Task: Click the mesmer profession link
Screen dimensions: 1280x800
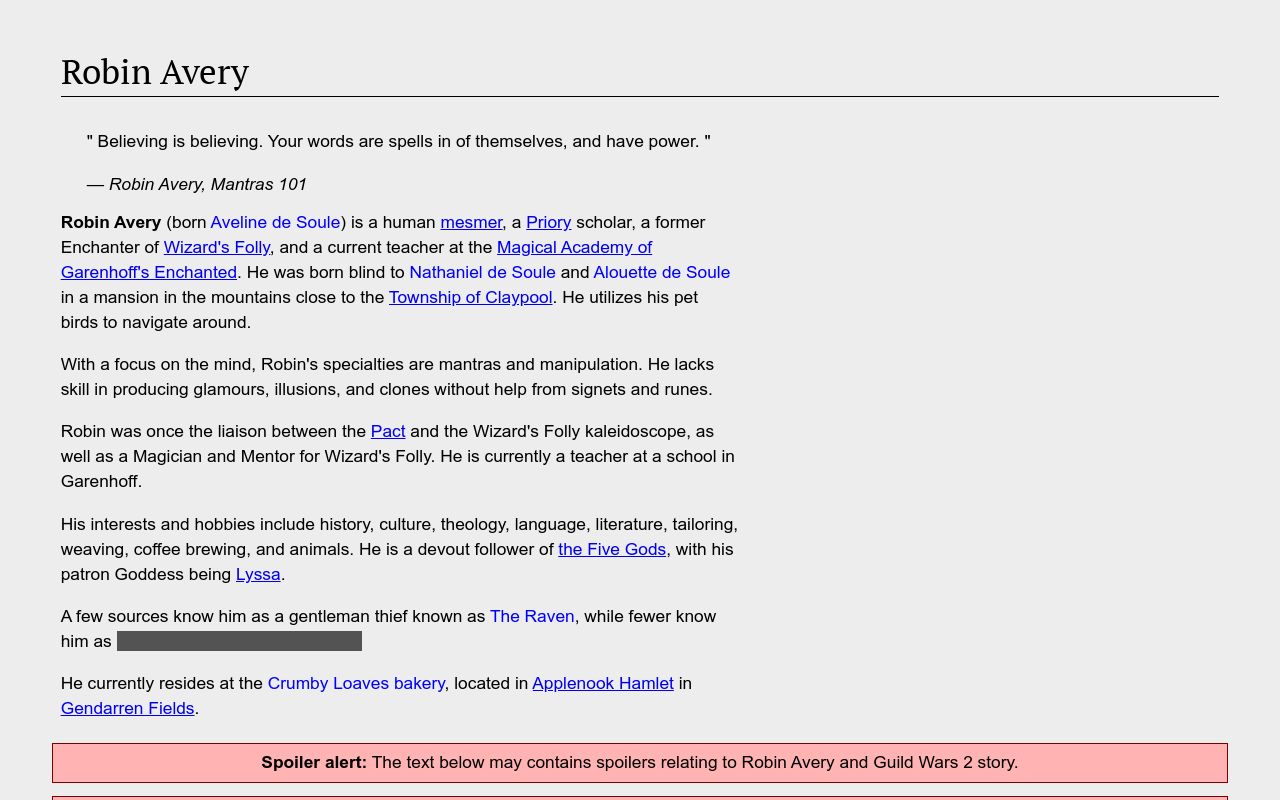Action: click(471, 222)
